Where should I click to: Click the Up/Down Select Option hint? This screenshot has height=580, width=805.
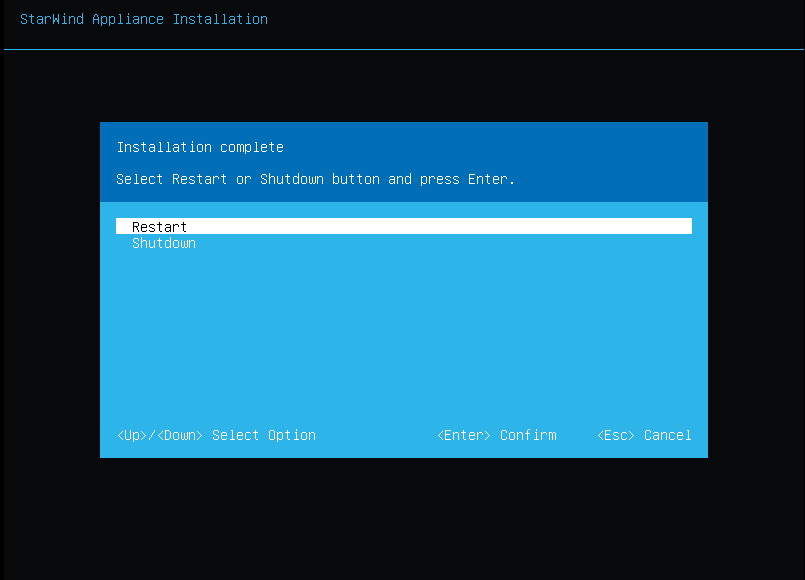tap(216, 435)
